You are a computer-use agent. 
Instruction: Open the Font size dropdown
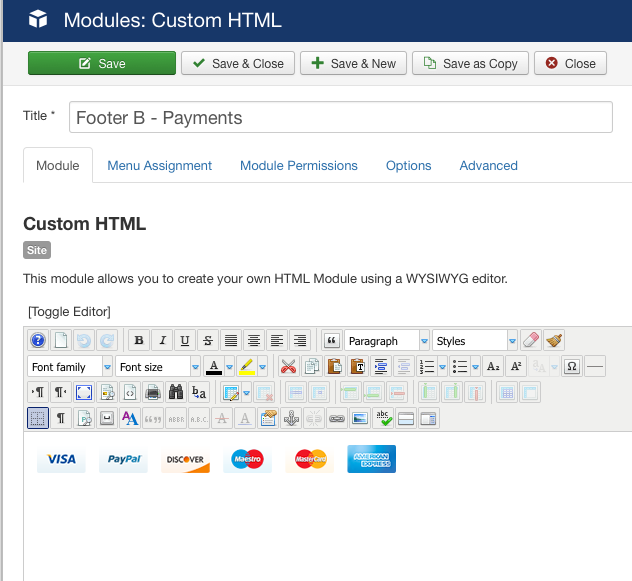158,367
